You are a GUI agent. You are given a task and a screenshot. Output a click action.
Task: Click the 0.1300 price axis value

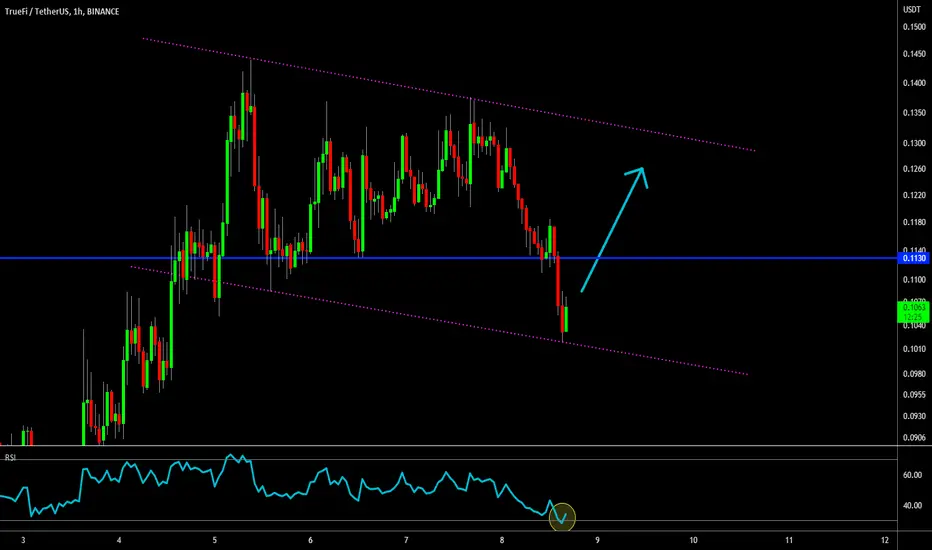click(914, 143)
